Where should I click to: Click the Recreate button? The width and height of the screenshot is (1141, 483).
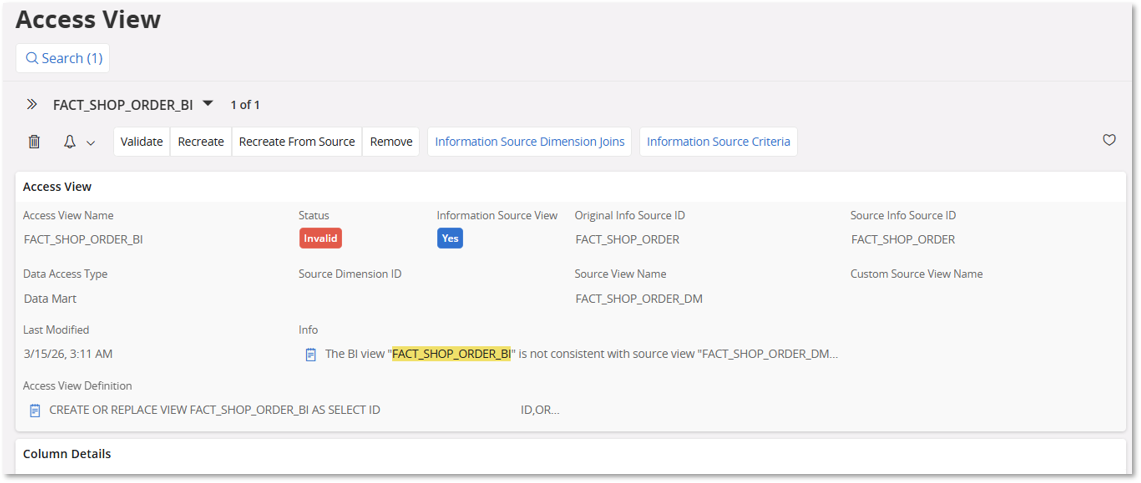point(201,142)
